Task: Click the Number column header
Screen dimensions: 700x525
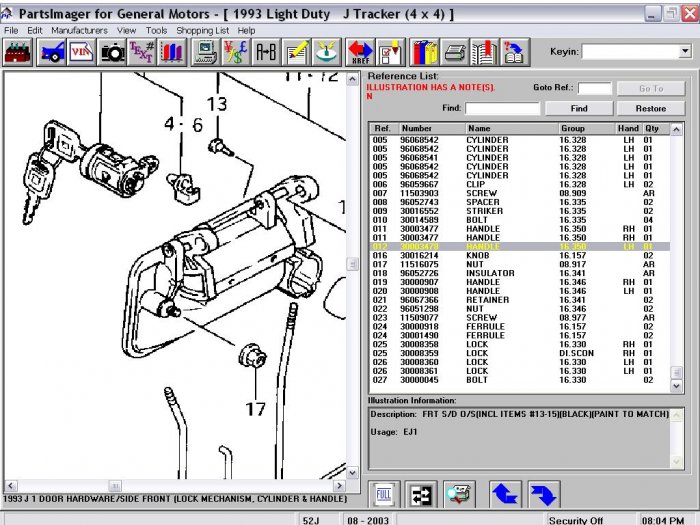Action: pyautogui.click(x=431, y=129)
